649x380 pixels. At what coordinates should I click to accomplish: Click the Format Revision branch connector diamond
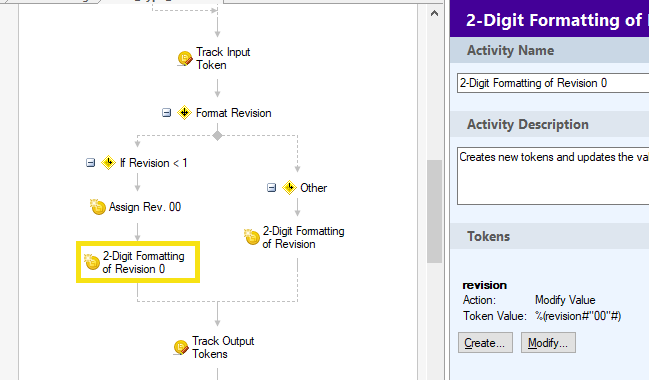click(x=217, y=135)
